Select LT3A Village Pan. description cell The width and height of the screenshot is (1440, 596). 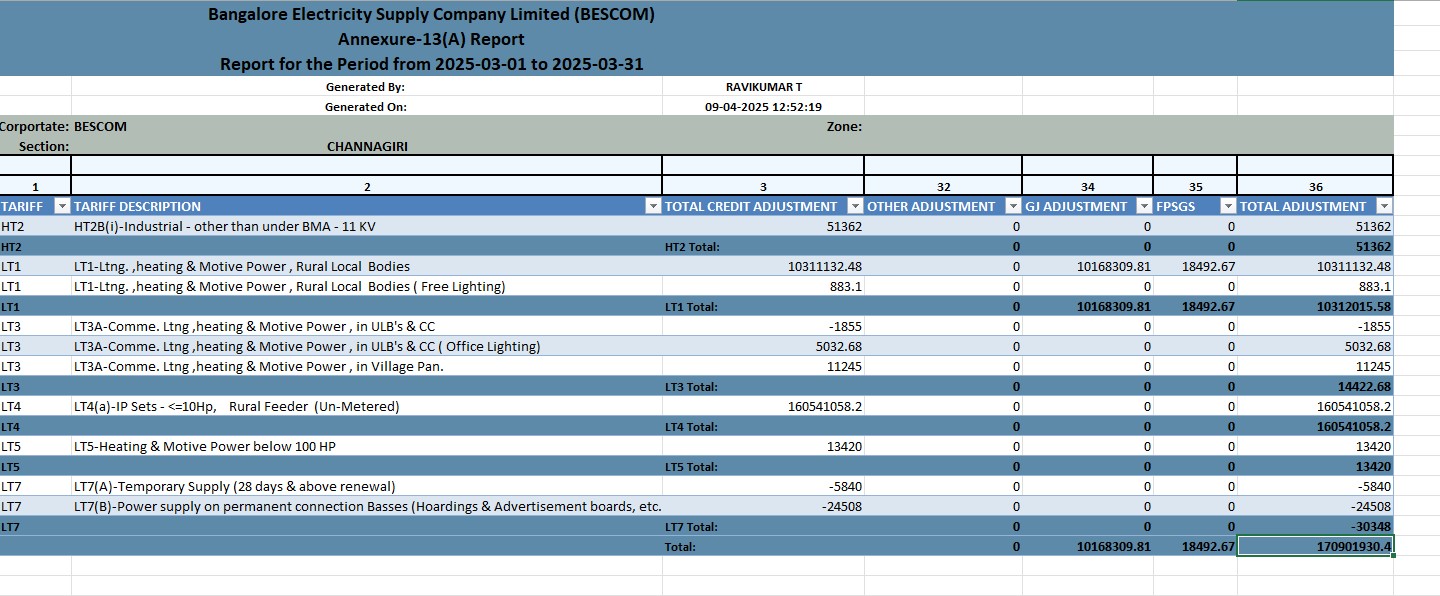(x=367, y=366)
